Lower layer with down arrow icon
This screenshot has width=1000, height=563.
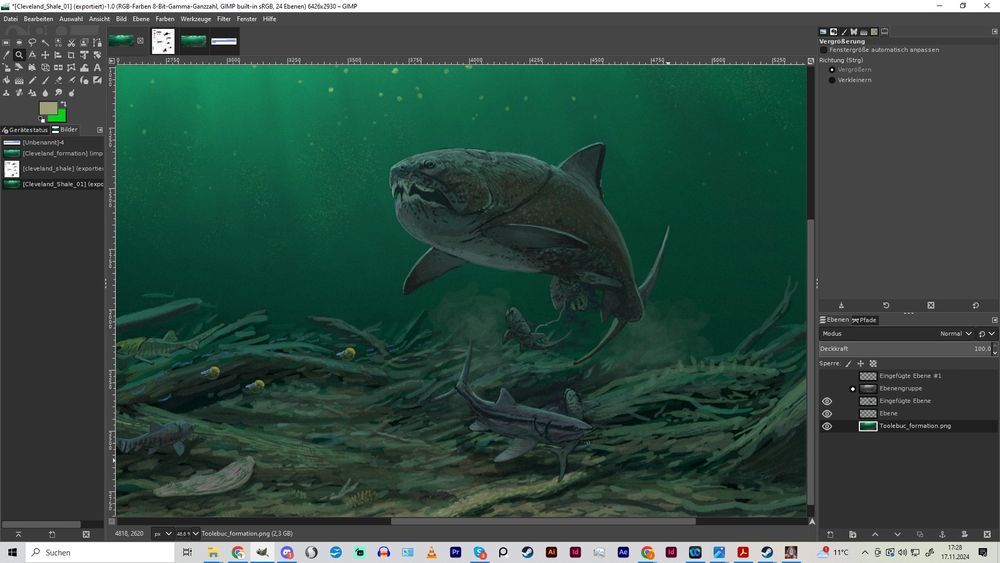point(897,534)
